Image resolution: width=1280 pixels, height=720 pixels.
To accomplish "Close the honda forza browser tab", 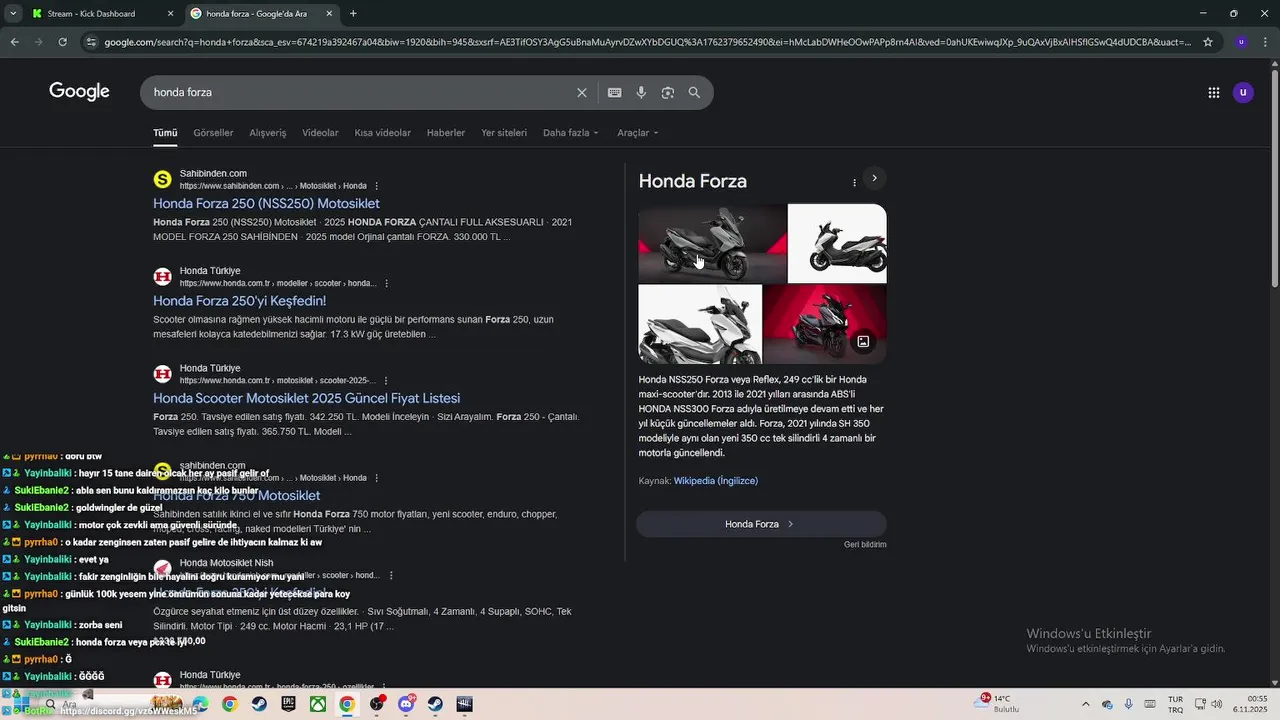I will tap(330, 14).
